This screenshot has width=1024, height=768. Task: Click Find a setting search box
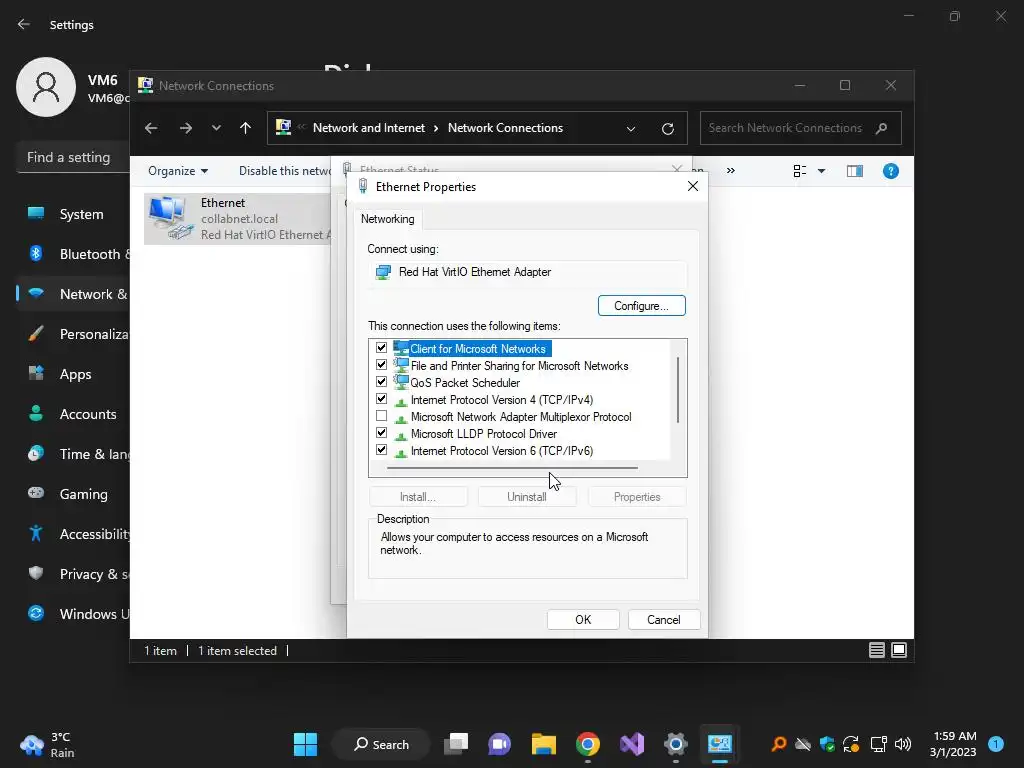pos(73,157)
